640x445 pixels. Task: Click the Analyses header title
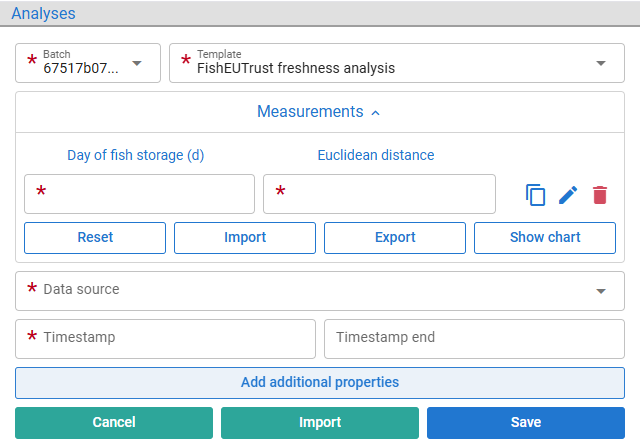[43, 13]
